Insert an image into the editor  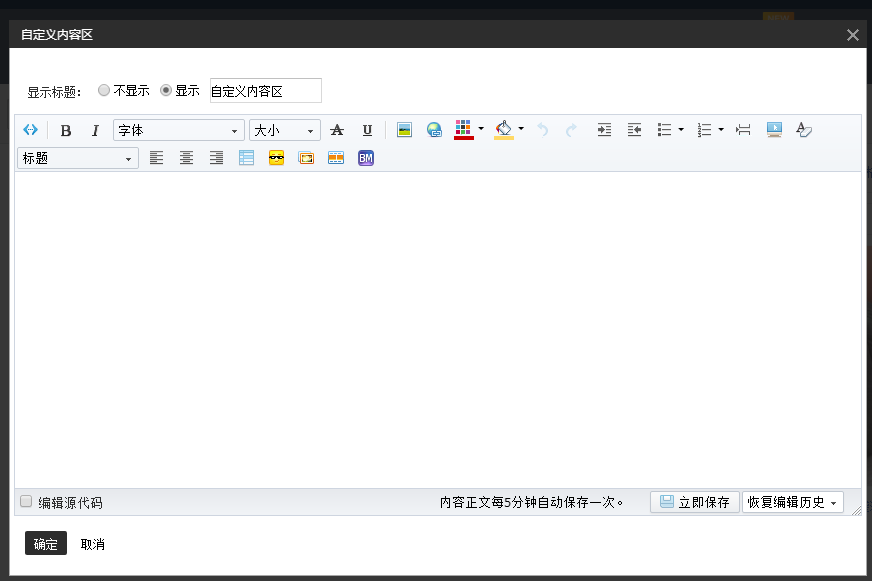(x=404, y=130)
